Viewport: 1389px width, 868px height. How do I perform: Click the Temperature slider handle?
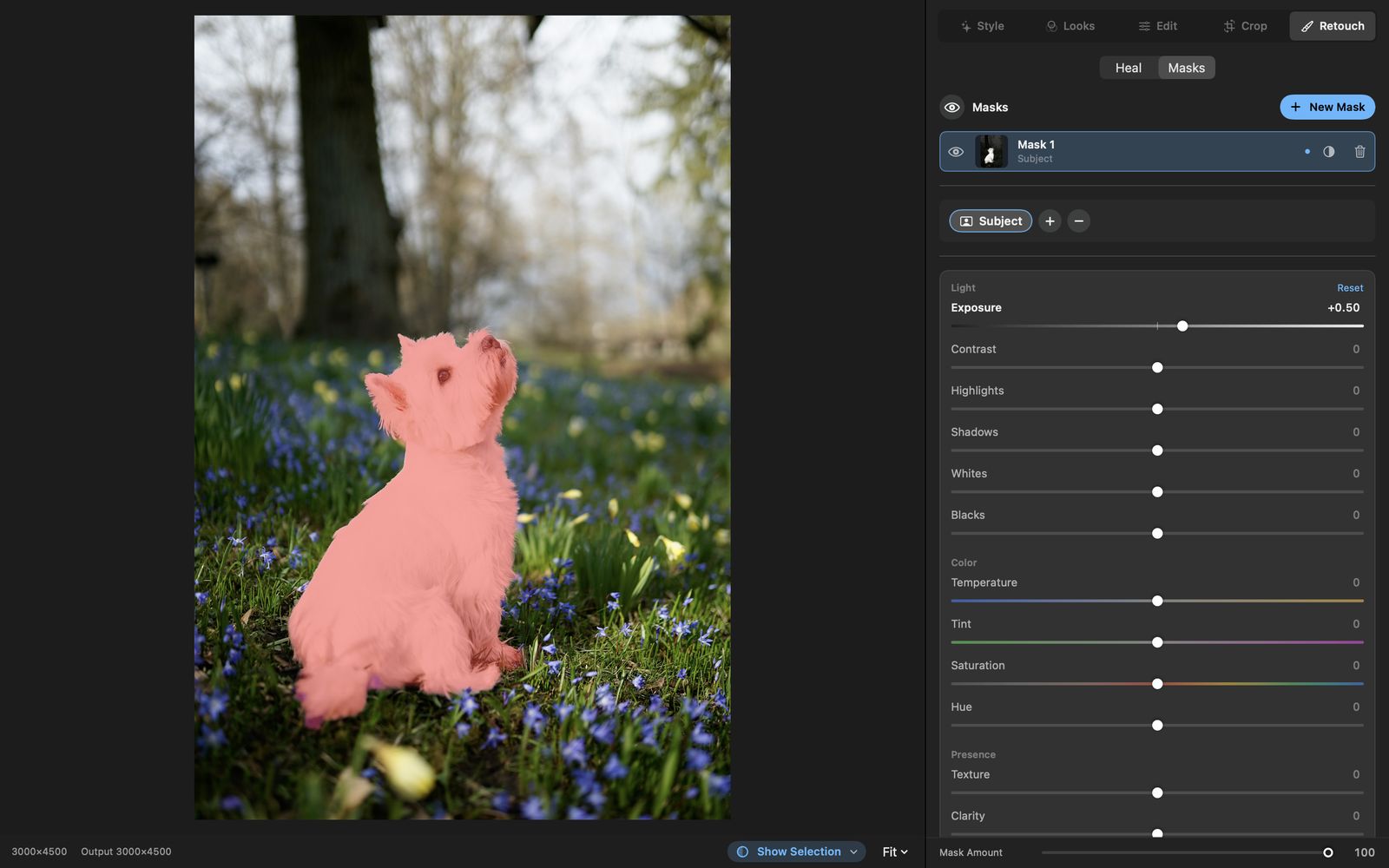tap(1157, 601)
